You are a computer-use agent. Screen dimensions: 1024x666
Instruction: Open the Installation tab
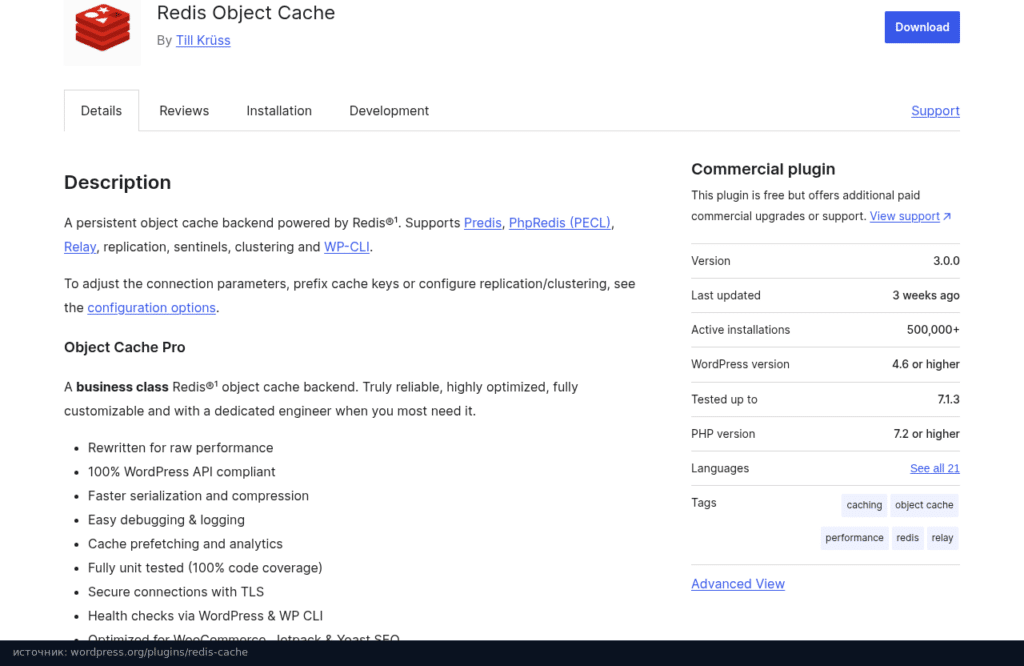tap(279, 111)
